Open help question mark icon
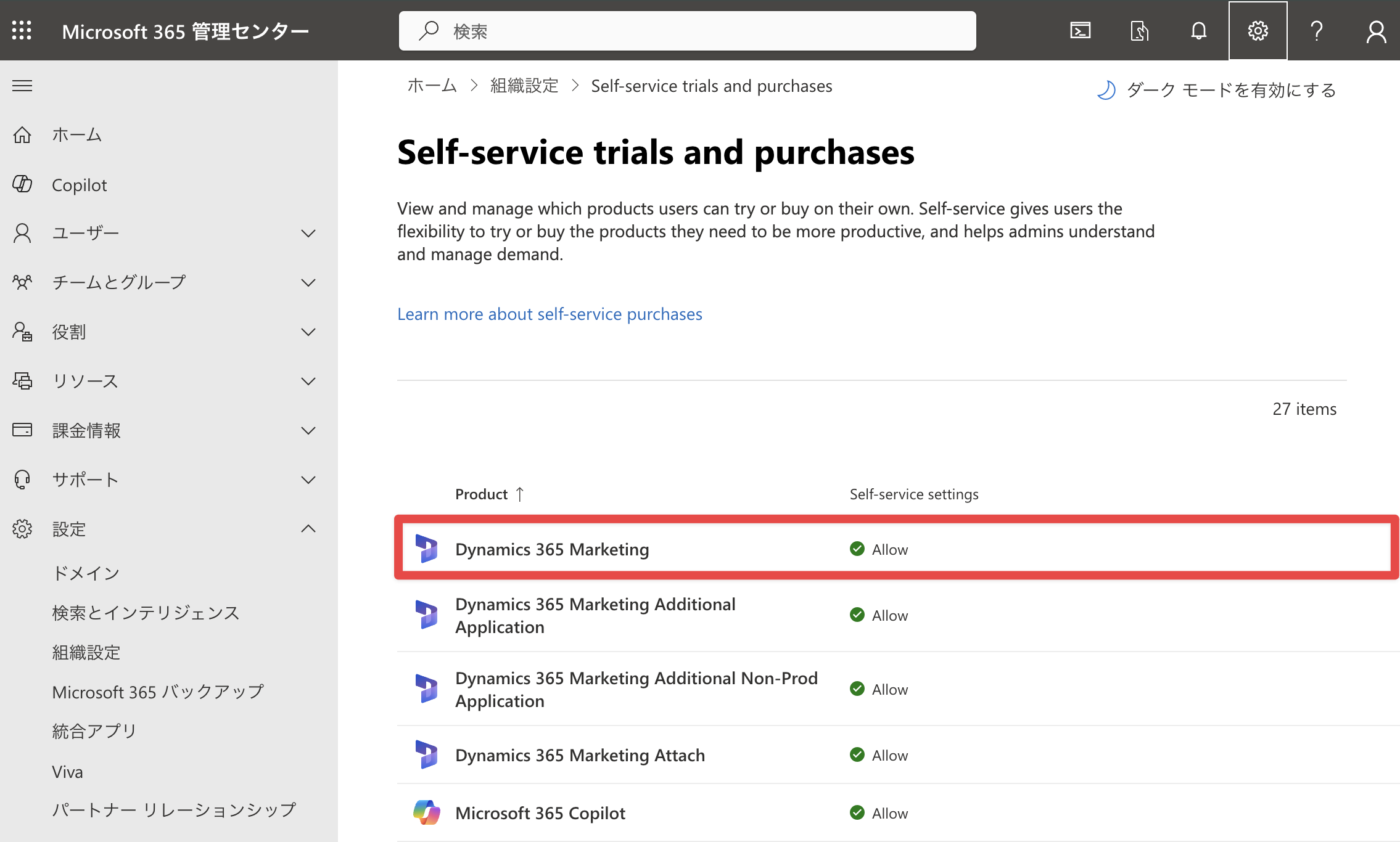This screenshot has width=1400, height=842. tap(1317, 30)
